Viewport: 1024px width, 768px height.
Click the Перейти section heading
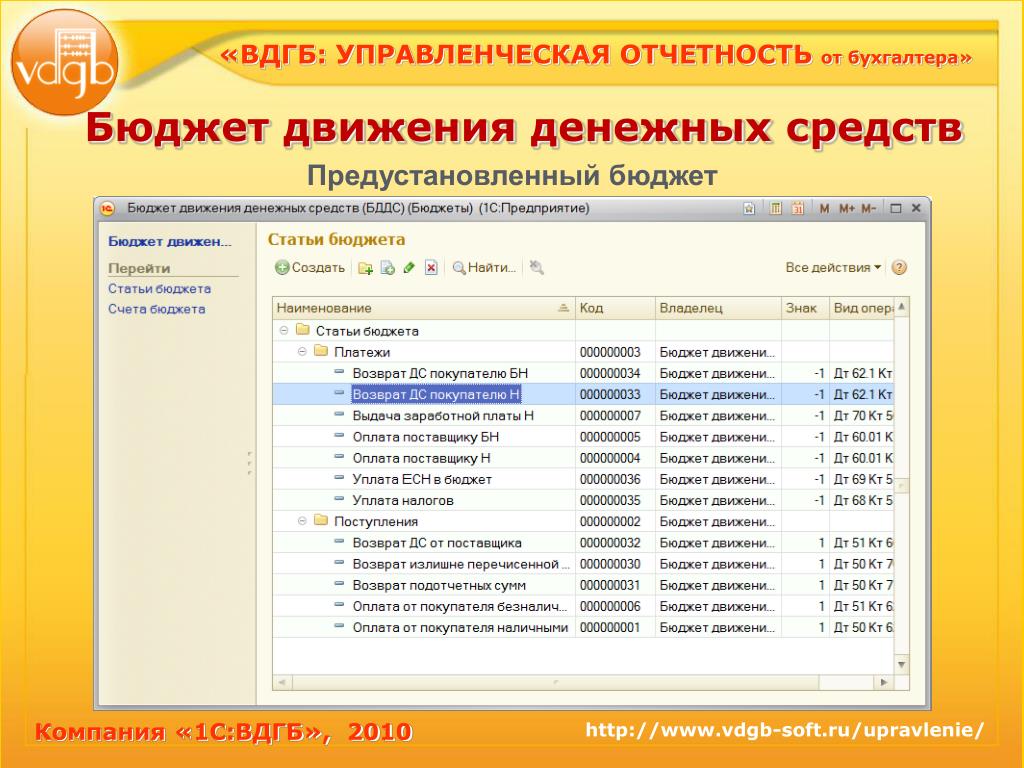point(139,268)
